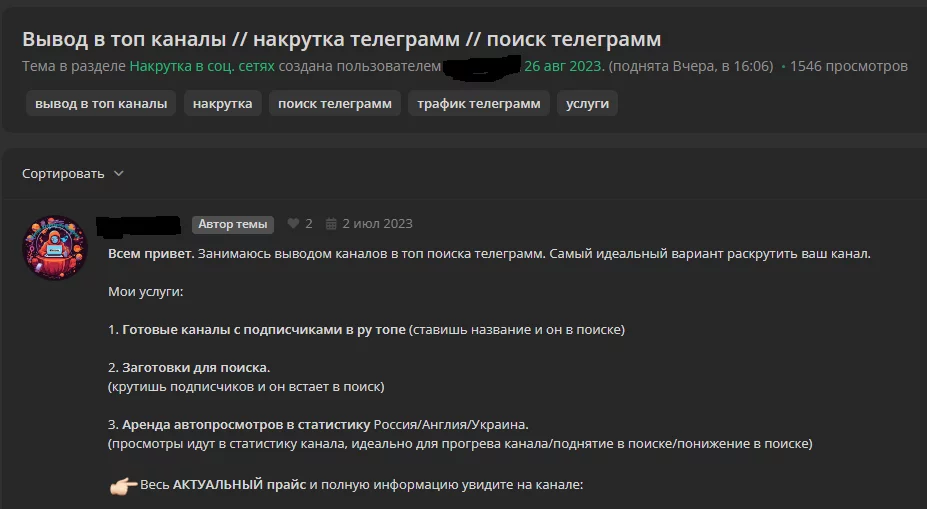Click the 'Автор темы' badge
The width and height of the screenshot is (927, 509).
pyautogui.click(x=232, y=224)
